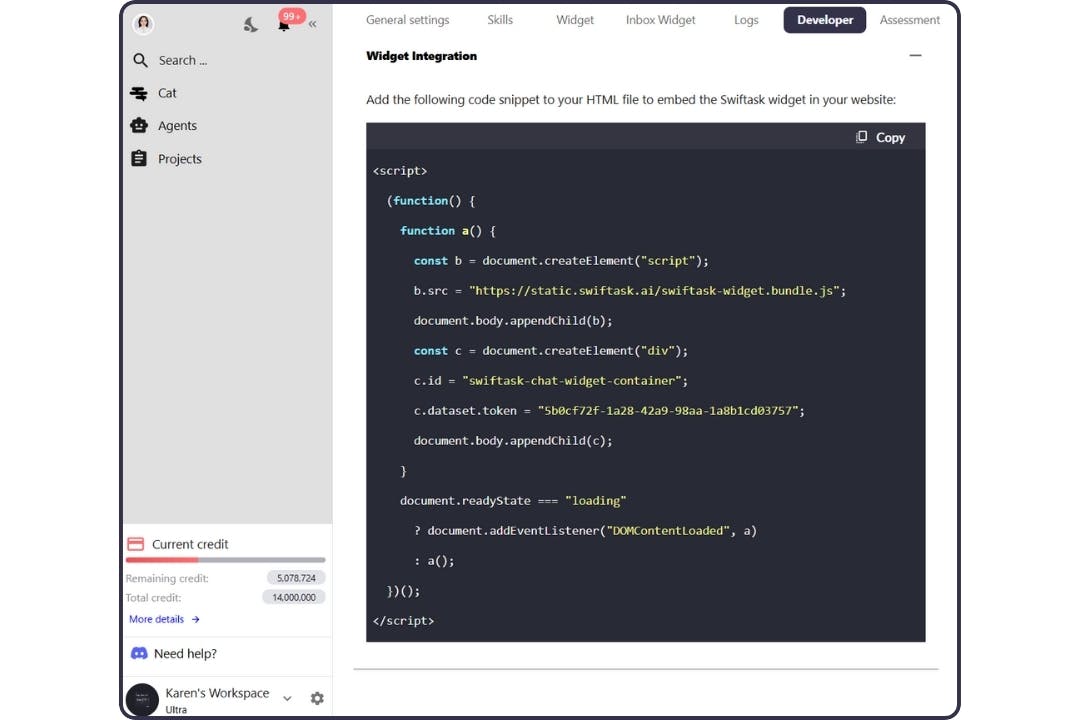Collapse the sidebar with the double chevron

click(313, 24)
